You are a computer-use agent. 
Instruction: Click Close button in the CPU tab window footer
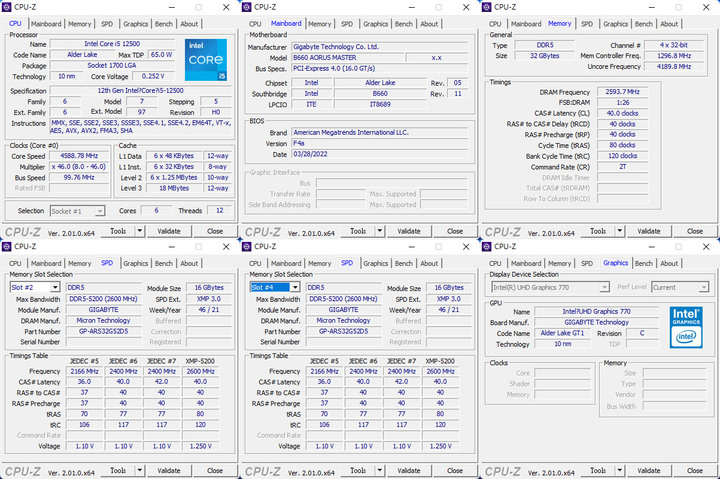(215, 231)
